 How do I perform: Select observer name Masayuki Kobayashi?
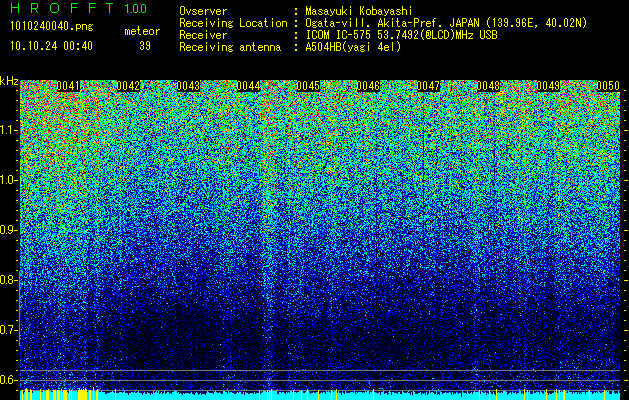point(359,11)
